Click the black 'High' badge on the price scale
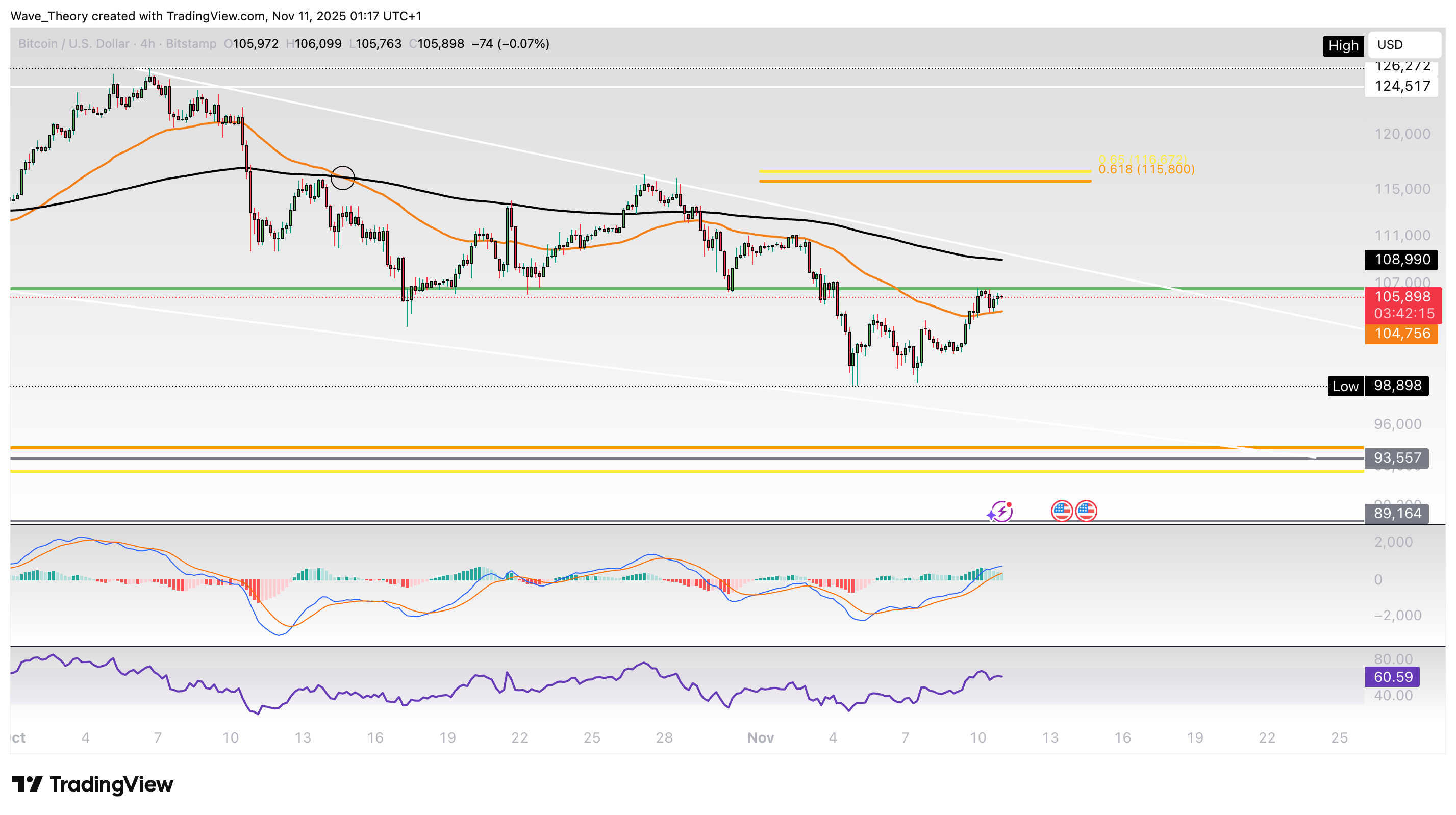Screen dimensions: 1456x815 tap(1343, 46)
